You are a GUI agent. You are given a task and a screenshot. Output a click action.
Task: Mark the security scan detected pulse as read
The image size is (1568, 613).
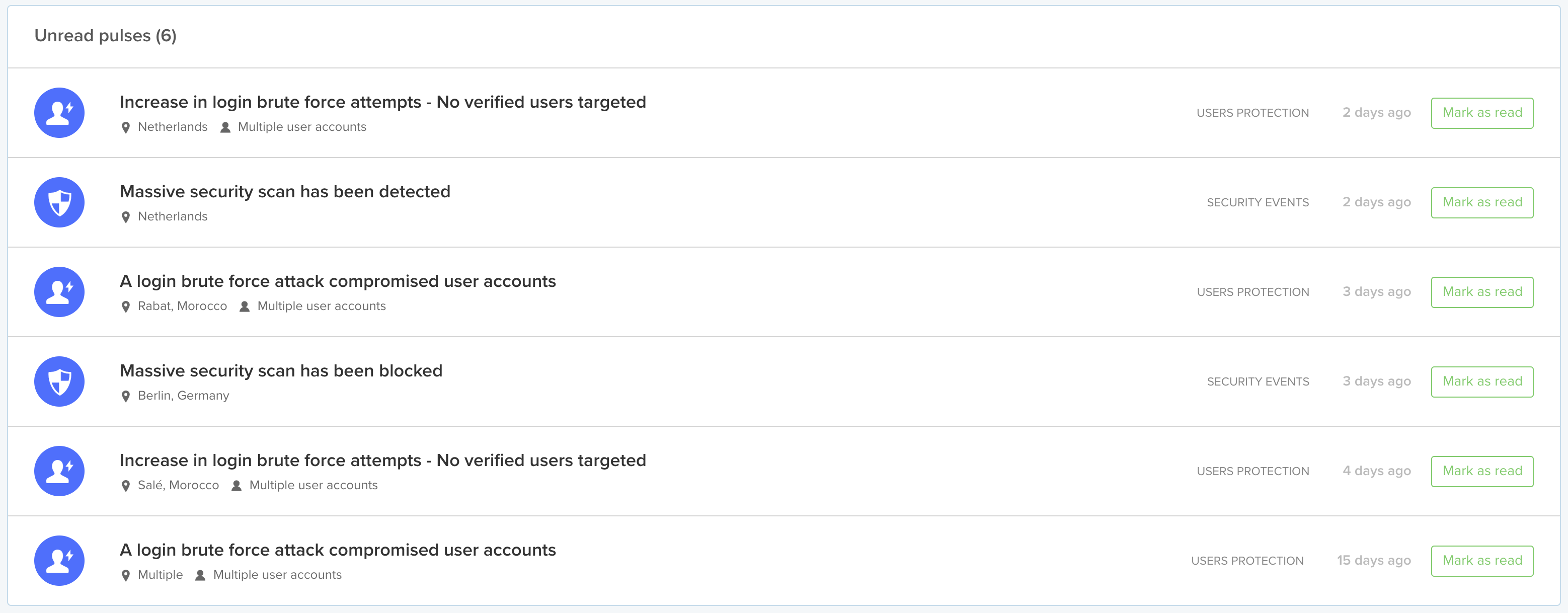tap(1481, 202)
